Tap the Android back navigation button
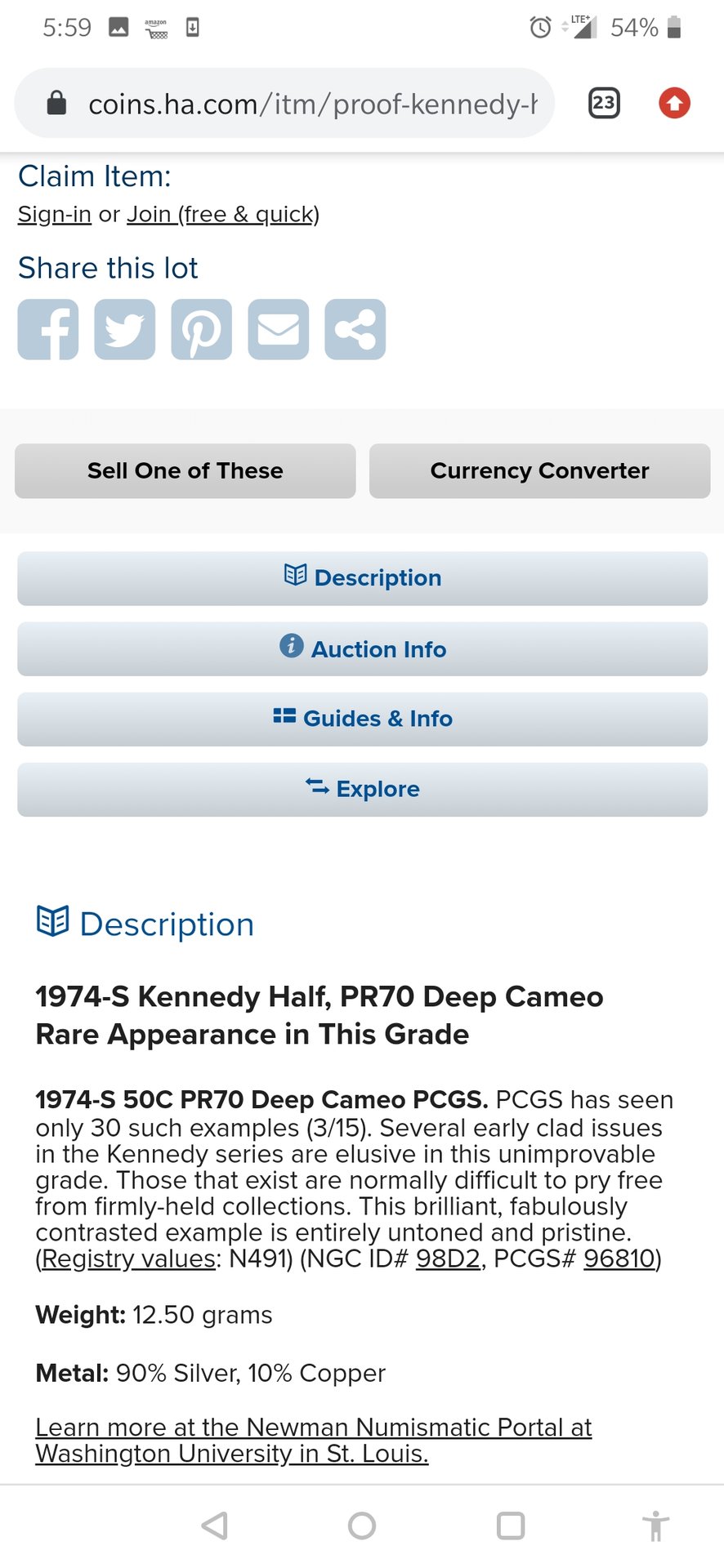 point(214,1525)
